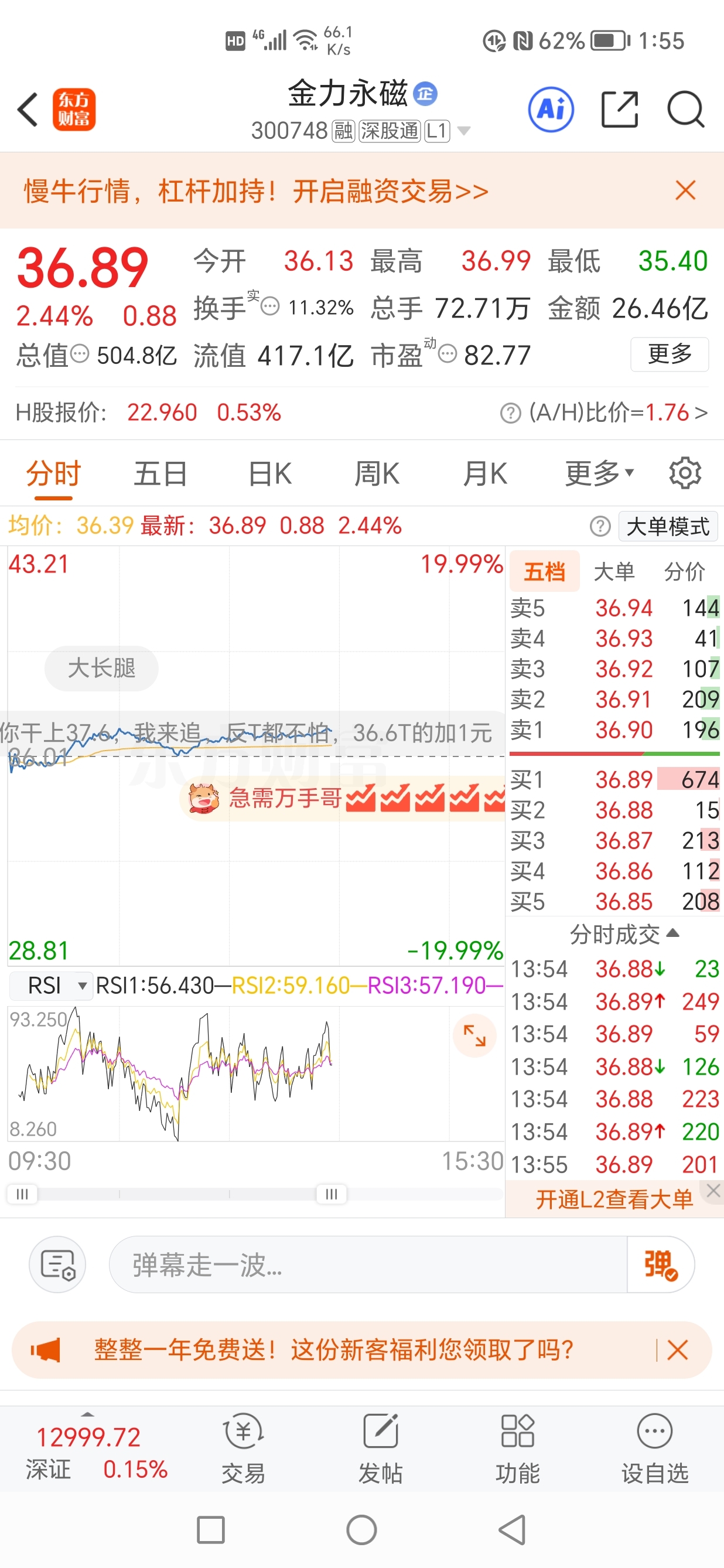Tap the blue 企 badge beside stock name
The height and width of the screenshot is (1568, 724).
click(x=425, y=94)
